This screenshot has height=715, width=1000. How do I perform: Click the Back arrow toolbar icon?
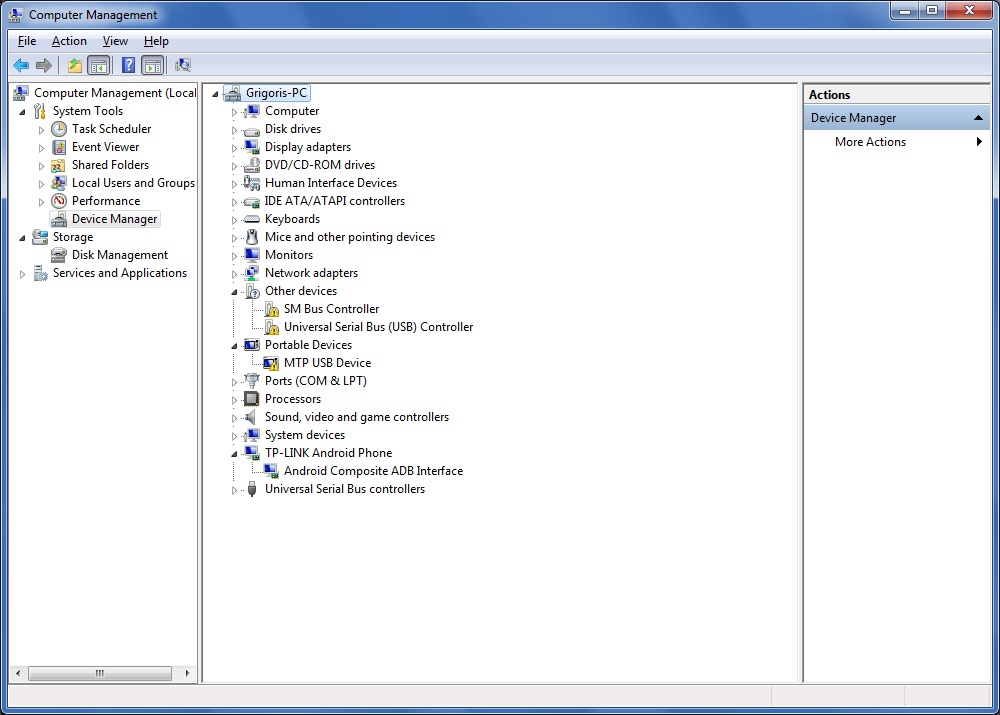21,66
